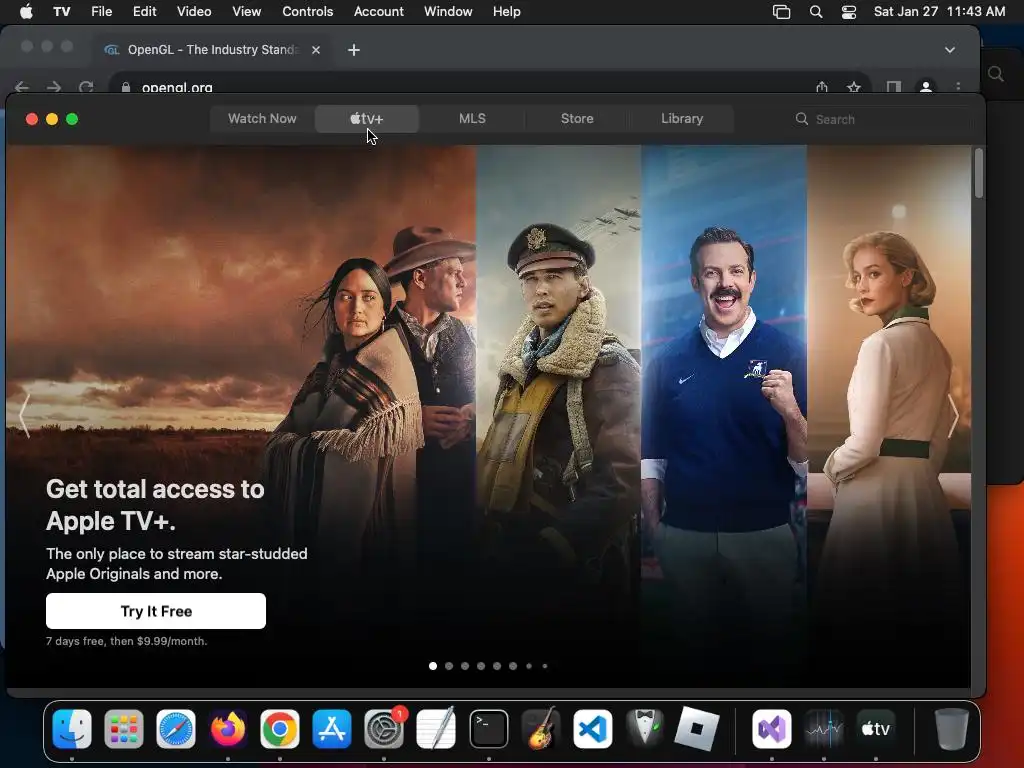Click Chrome reload button

86,87
